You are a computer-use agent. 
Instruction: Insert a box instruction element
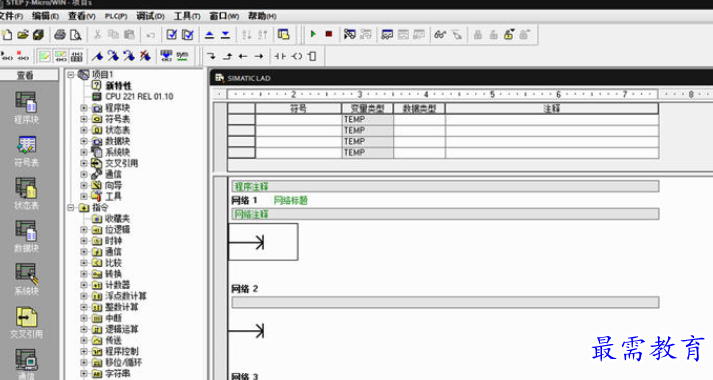point(312,56)
